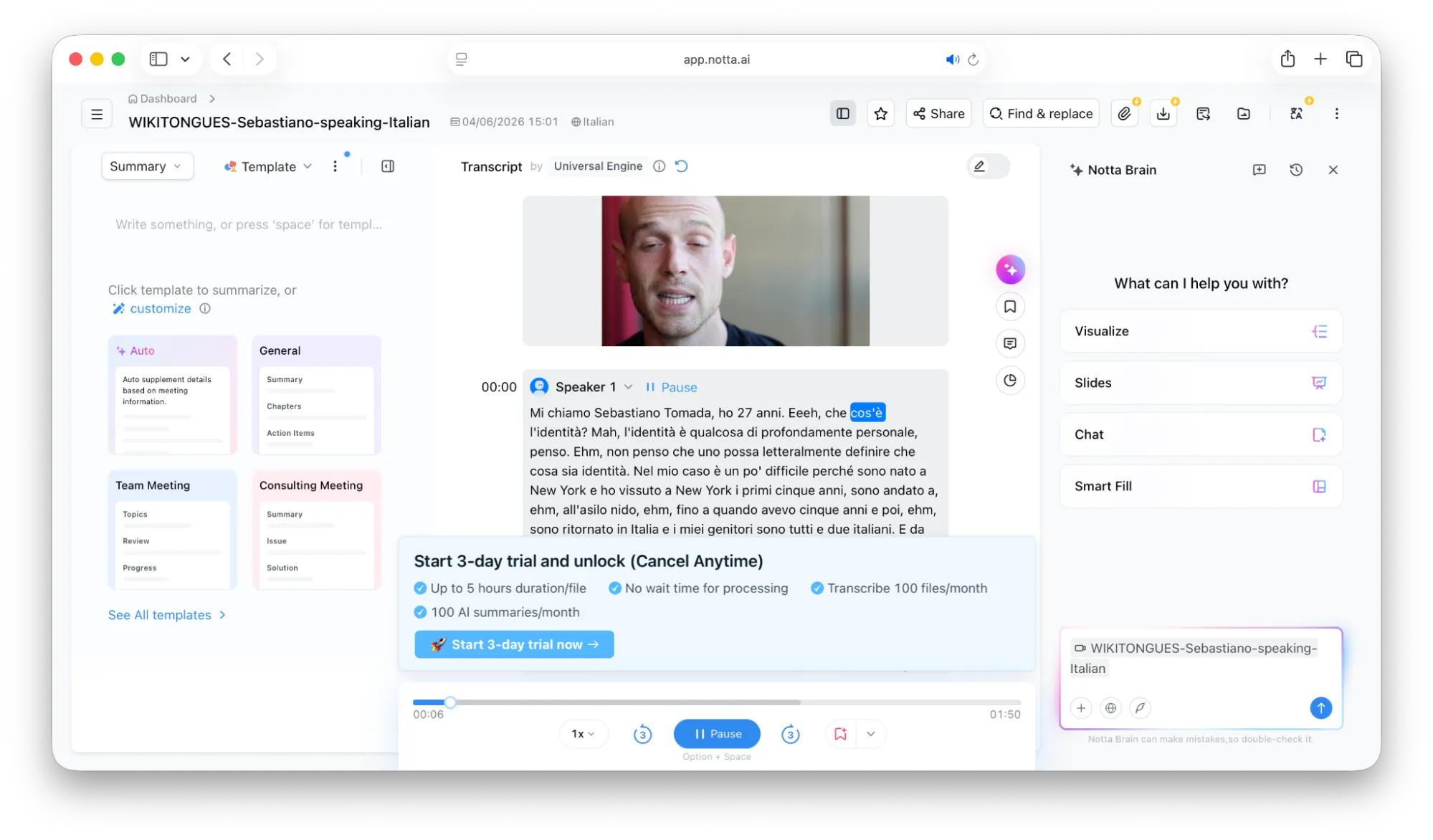Open the Summary dropdown
The image size is (1433, 840).
pyautogui.click(x=147, y=166)
